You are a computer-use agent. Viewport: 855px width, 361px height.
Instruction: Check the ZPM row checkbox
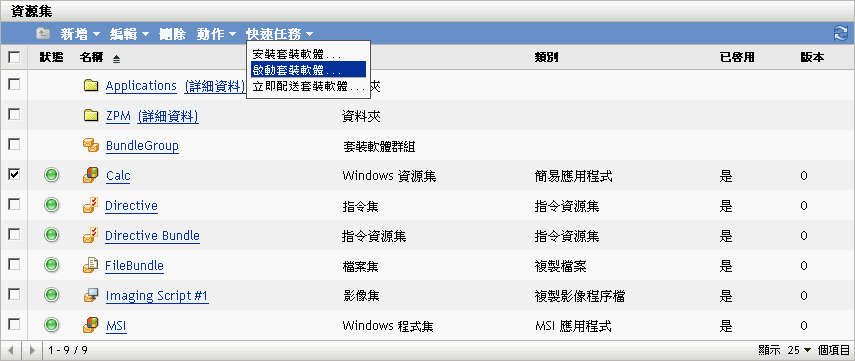coord(14,115)
